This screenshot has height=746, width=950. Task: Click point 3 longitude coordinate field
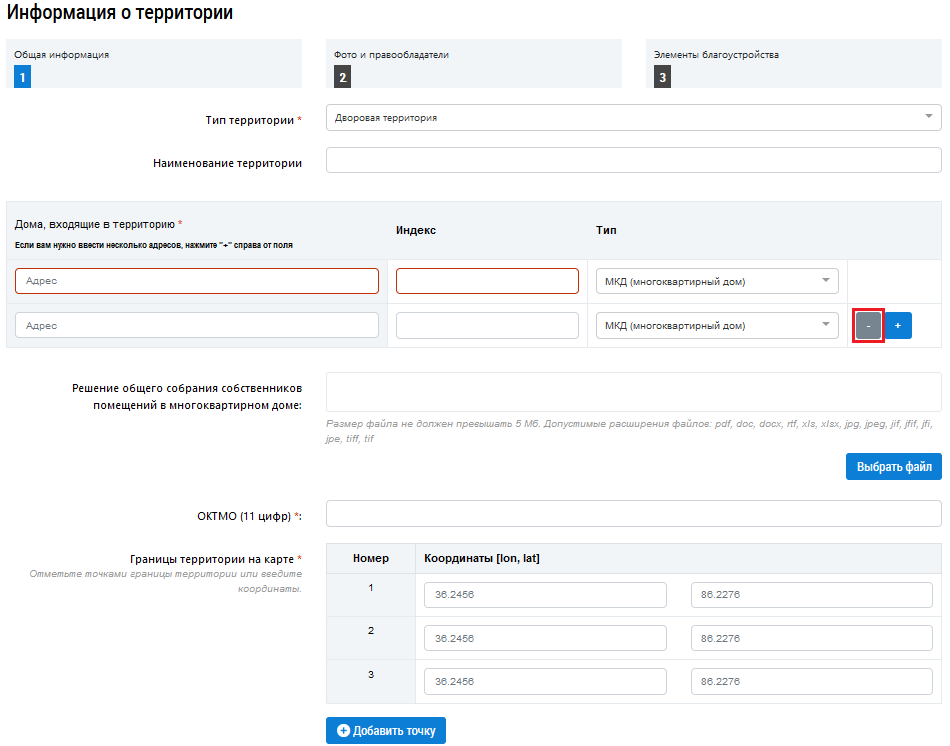pyautogui.click(x=545, y=682)
